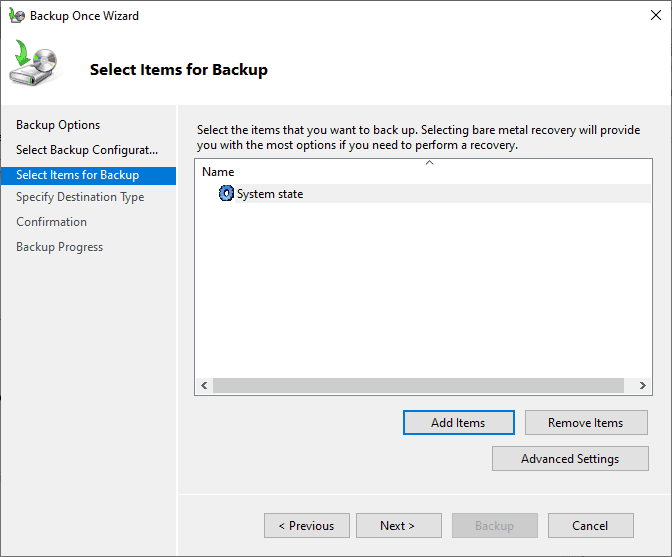Image resolution: width=672 pixels, height=557 pixels.
Task: Open the Select Backup Configuration step
Action: coord(87,150)
